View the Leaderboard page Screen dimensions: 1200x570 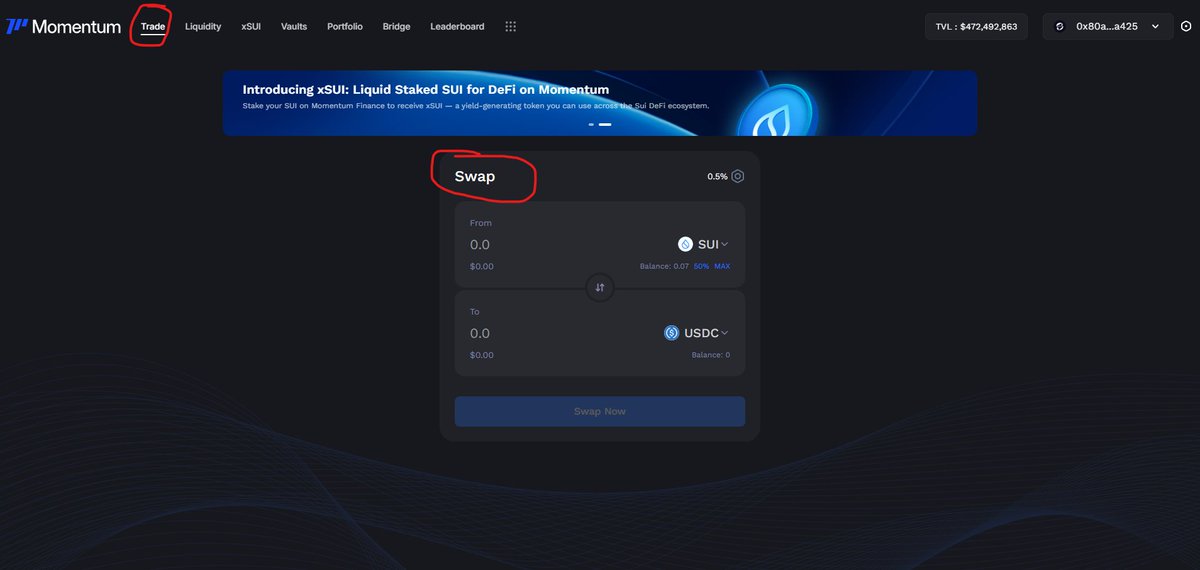pos(457,27)
